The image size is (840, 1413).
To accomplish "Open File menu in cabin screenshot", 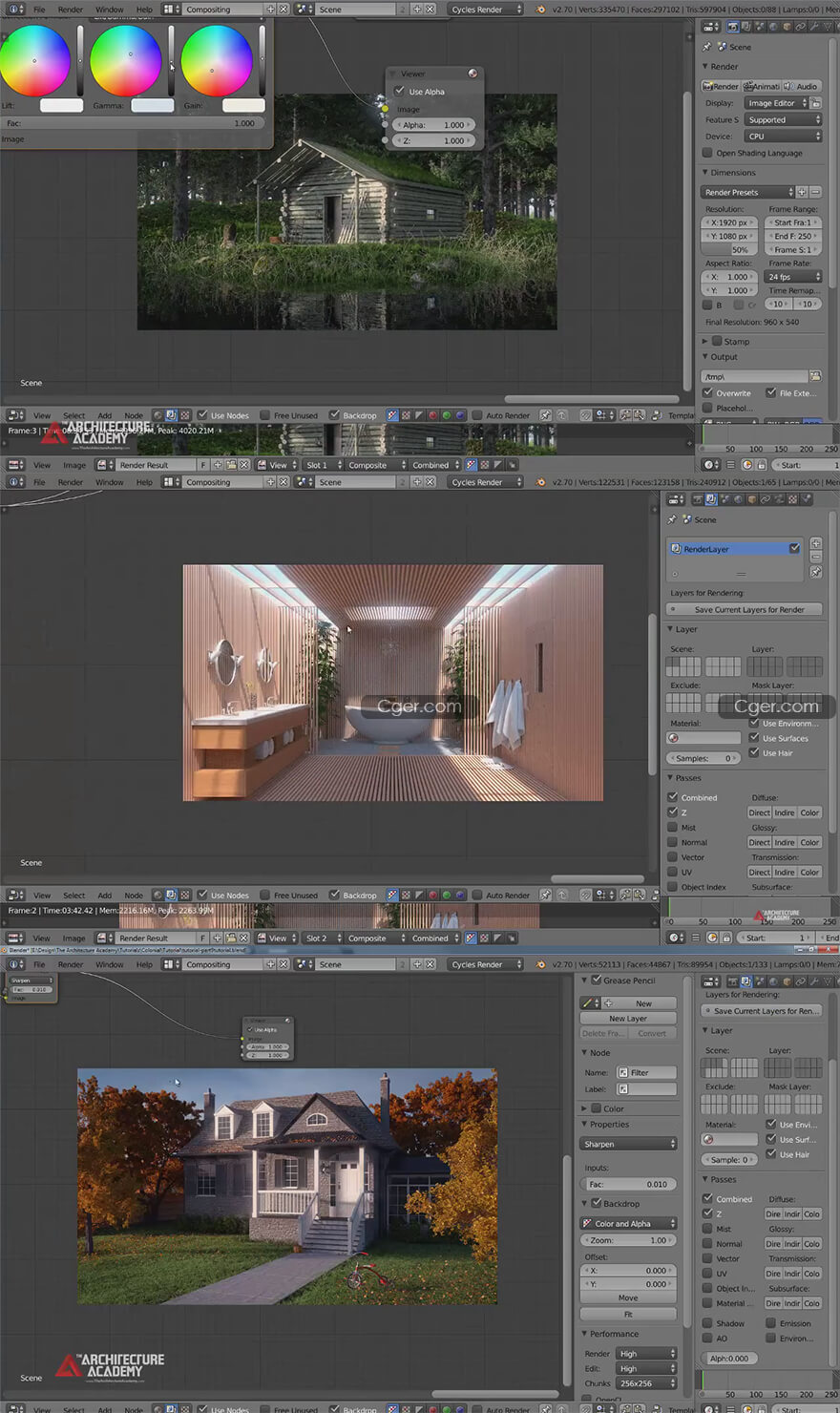I will [39, 10].
